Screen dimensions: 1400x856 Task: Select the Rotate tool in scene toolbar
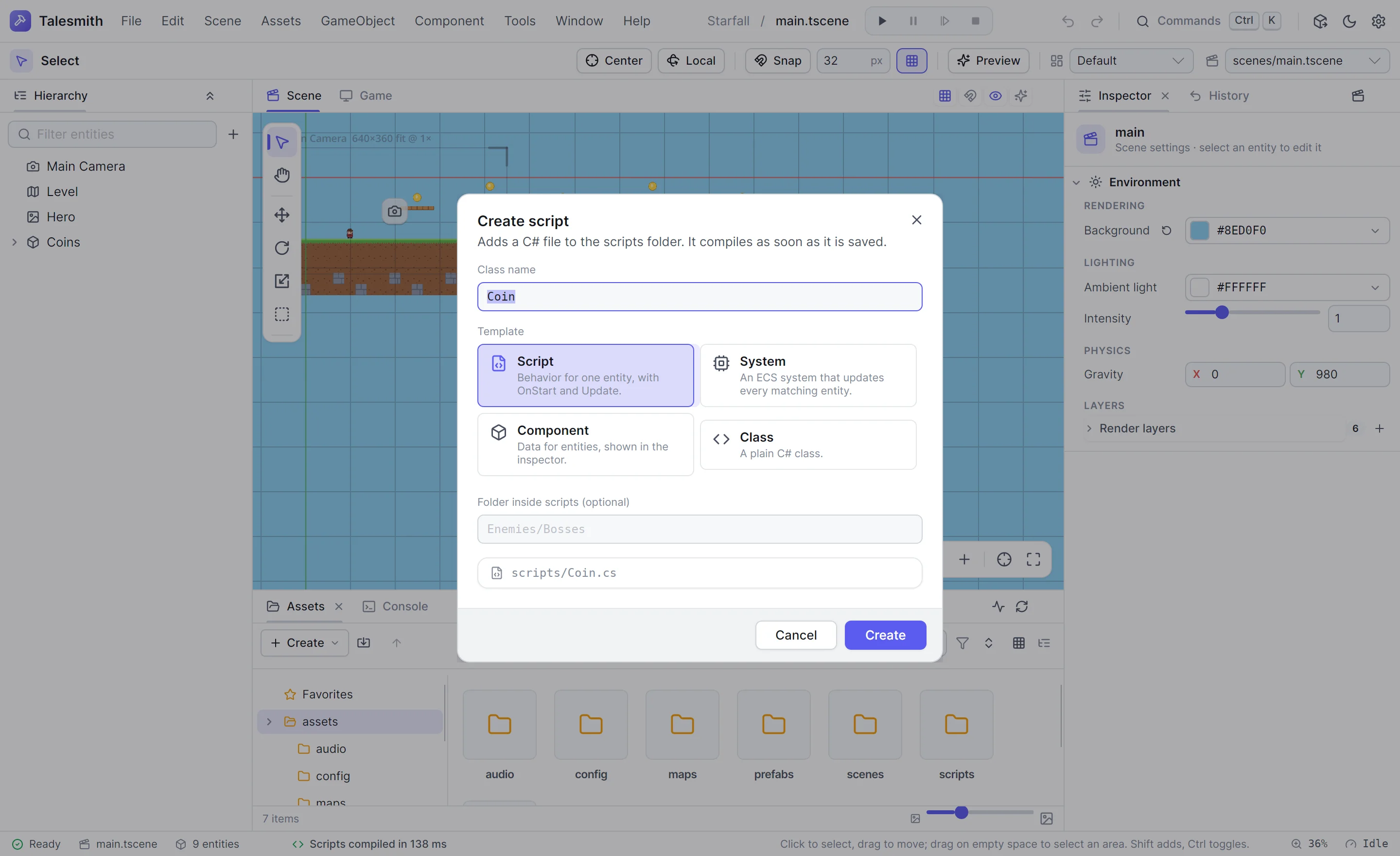coord(282,248)
